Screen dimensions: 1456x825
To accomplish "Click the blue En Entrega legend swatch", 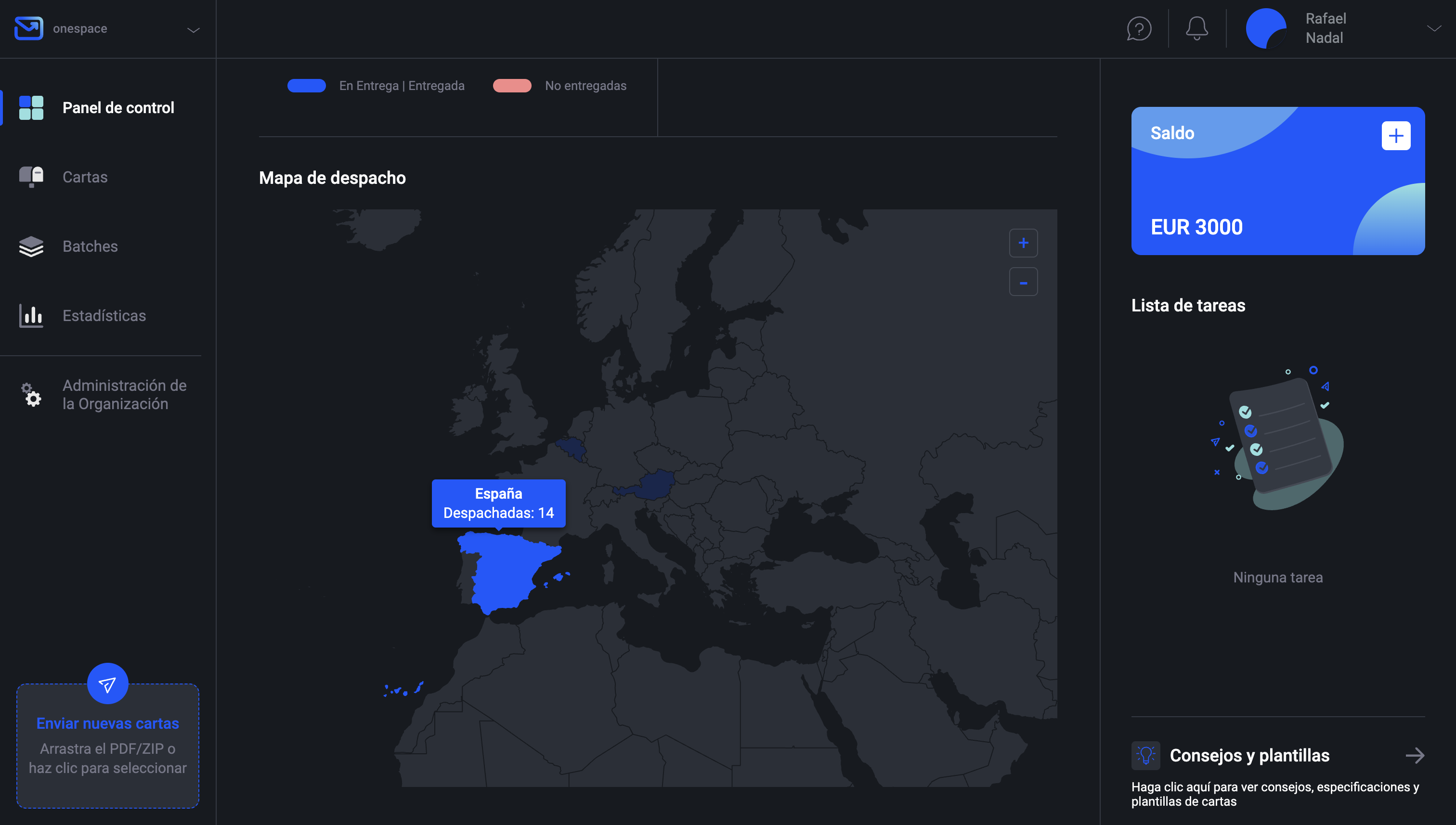I will tap(307, 86).
